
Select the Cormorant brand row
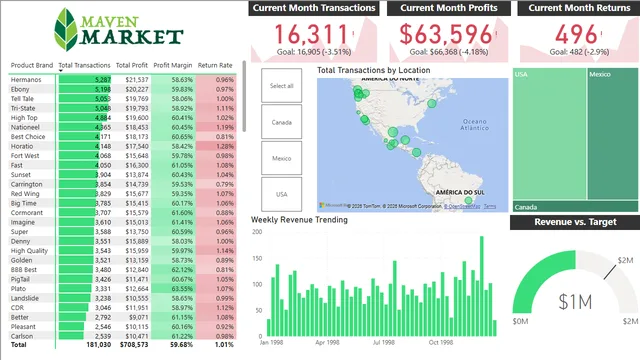(x=122, y=212)
